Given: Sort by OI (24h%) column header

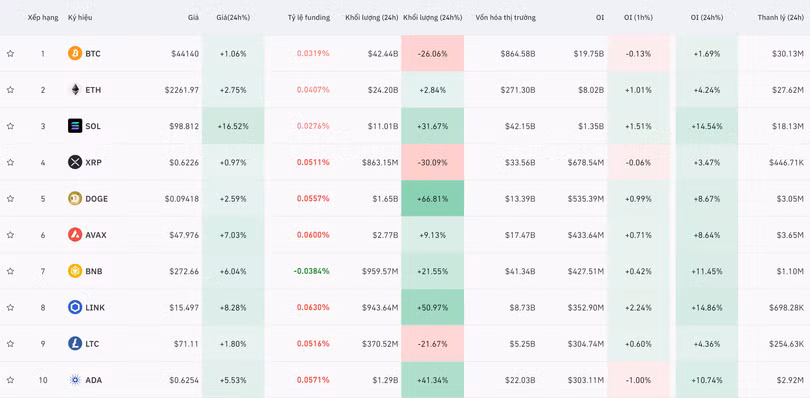Looking at the screenshot, I should [707, 18].
